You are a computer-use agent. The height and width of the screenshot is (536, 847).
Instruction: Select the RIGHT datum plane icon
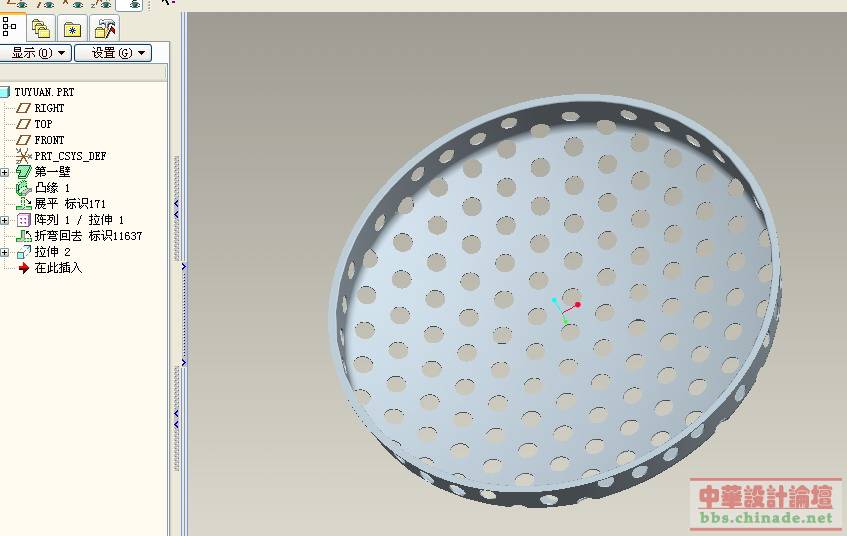pos(23,108)
